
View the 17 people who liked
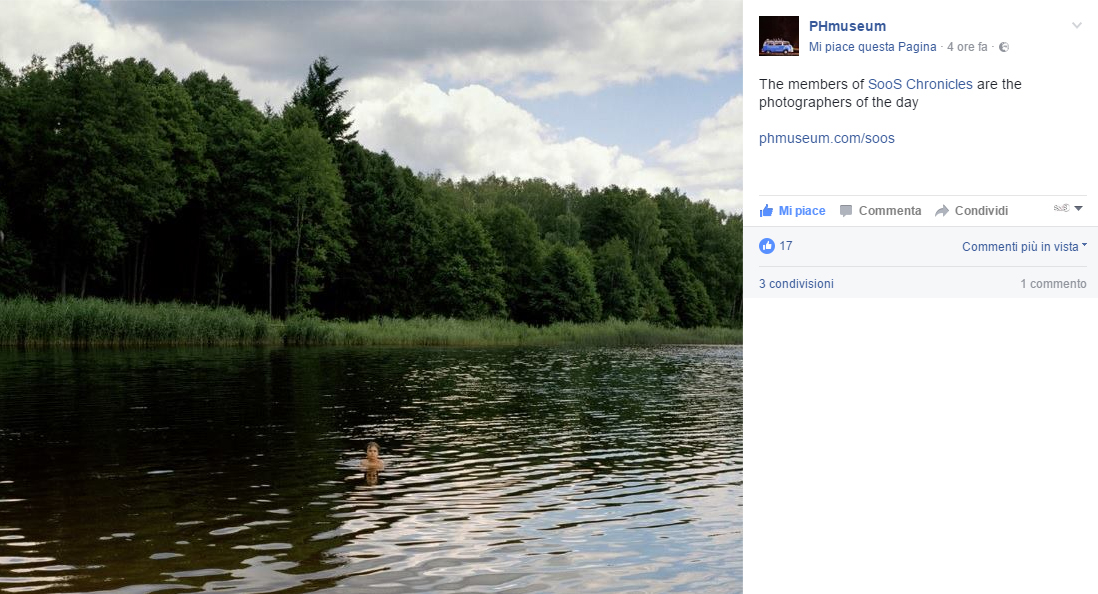pyautogui.click(x=786, y=246)
